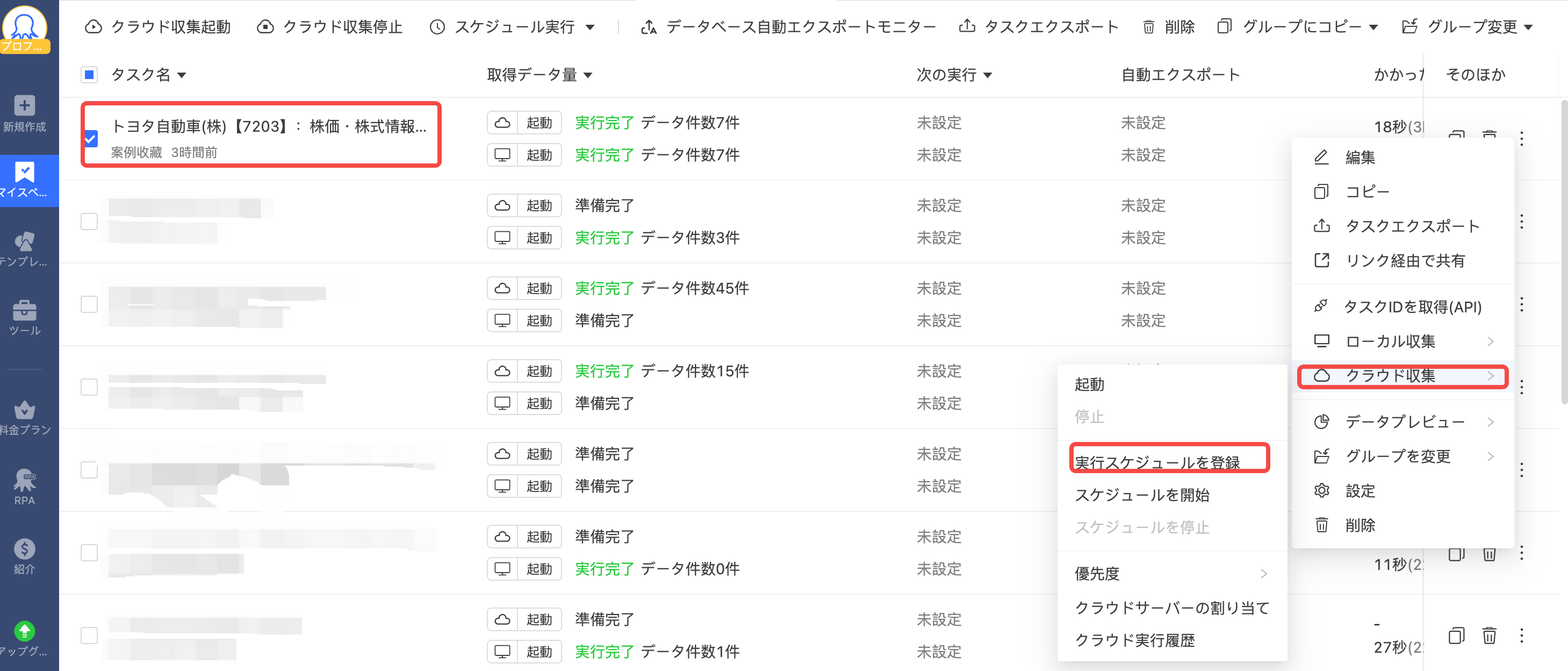1568x671 pixels.
Task: Click three-dot menu in データ件数45件 row
Action: point(1522,304)
